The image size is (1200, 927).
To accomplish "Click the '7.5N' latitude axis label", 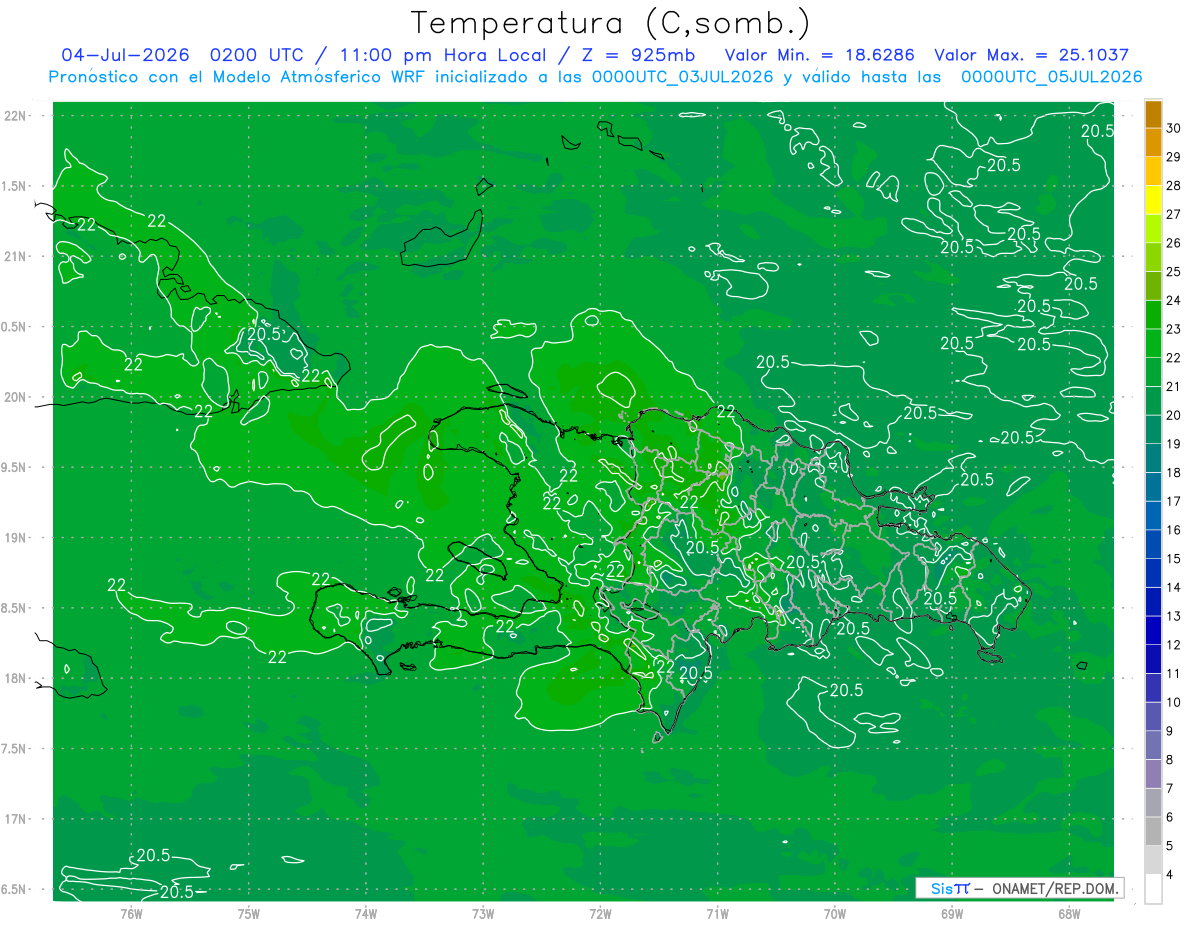I will coord(15,748).
